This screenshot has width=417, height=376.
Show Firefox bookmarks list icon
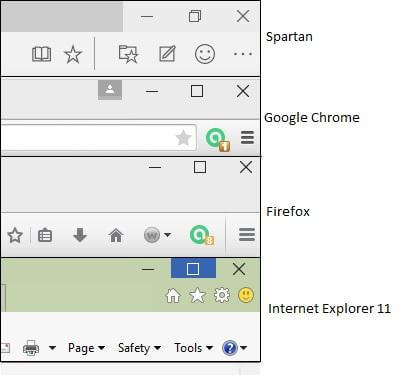(45, 235)
